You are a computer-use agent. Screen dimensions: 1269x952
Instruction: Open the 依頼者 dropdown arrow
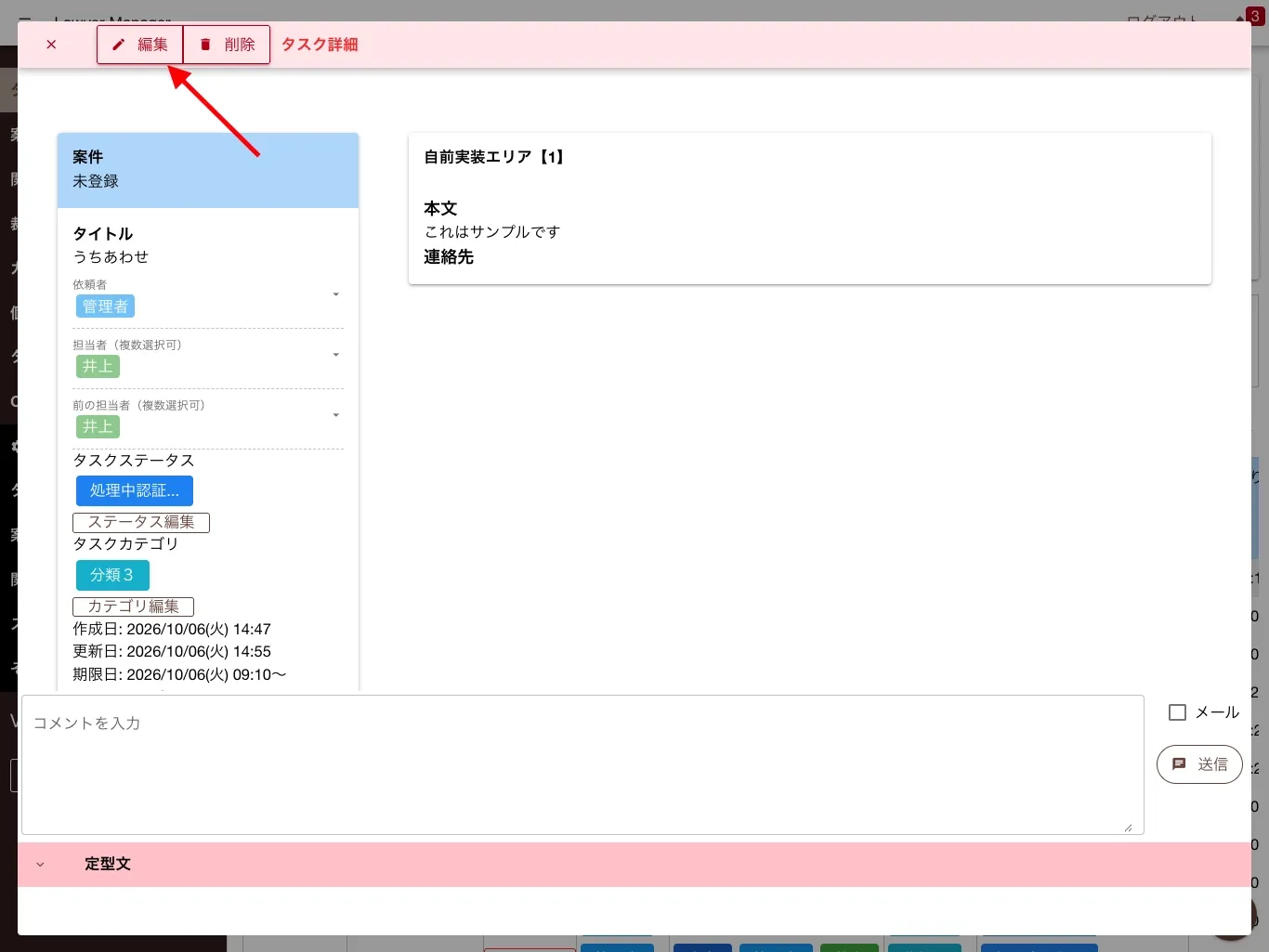[335, 294]
